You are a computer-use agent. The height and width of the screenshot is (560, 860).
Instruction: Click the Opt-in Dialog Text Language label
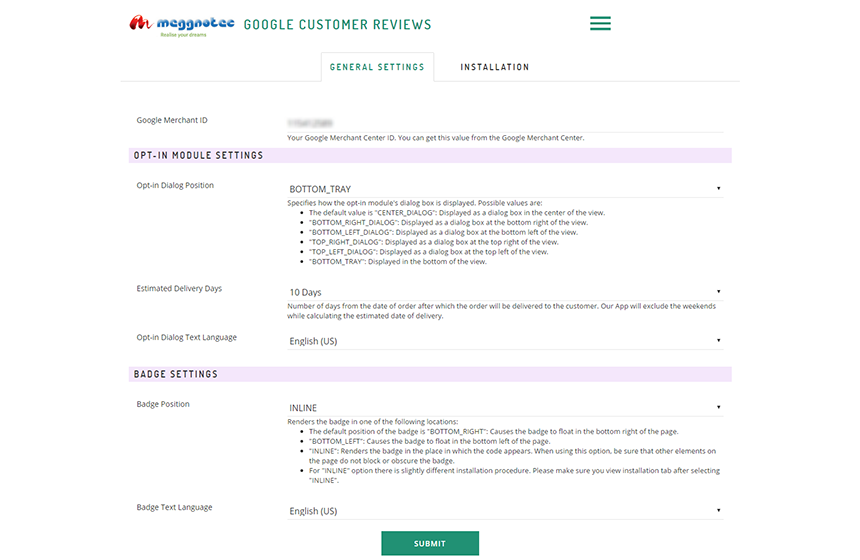point(186,337)
